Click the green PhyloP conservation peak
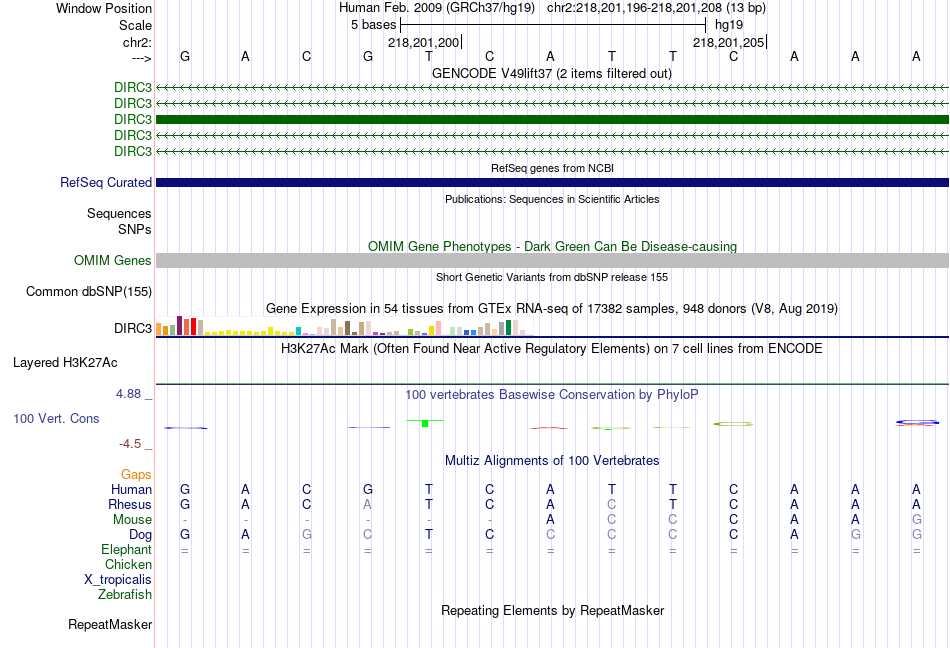Image resolution: width=950 pixels, height=648 pixels. (x=425, y=423)
